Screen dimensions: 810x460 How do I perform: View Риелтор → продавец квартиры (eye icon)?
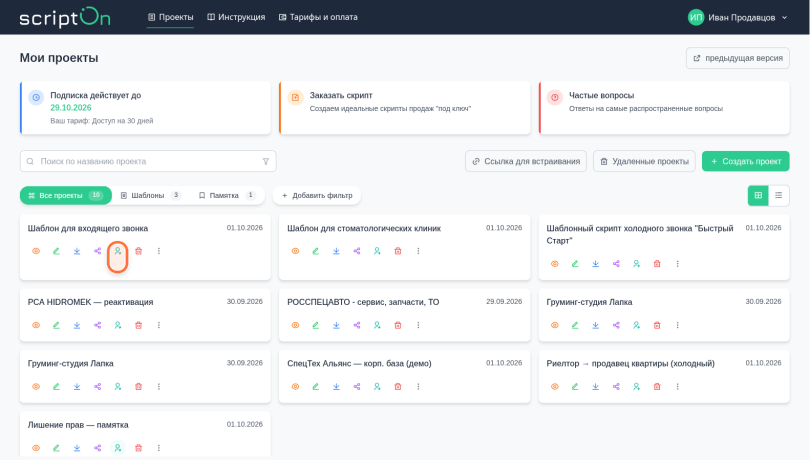pos(554,387)
